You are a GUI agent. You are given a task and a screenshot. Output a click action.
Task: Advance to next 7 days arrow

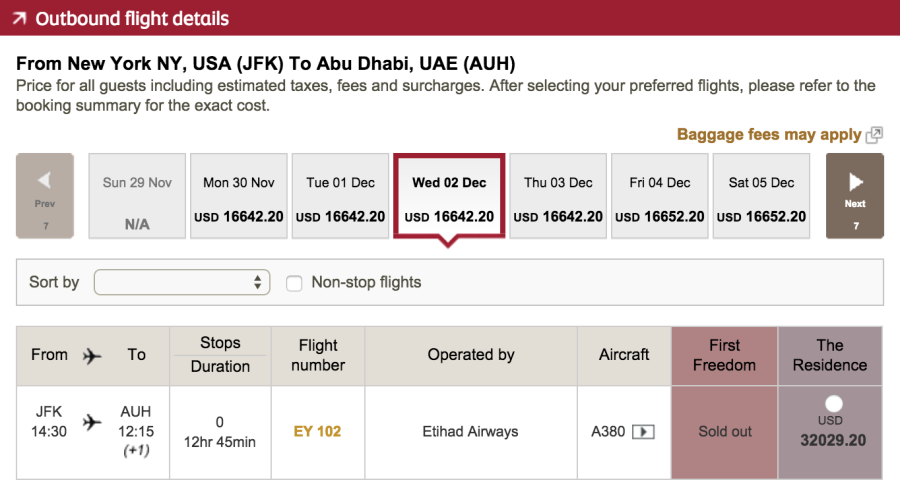(x=855, y=195)
